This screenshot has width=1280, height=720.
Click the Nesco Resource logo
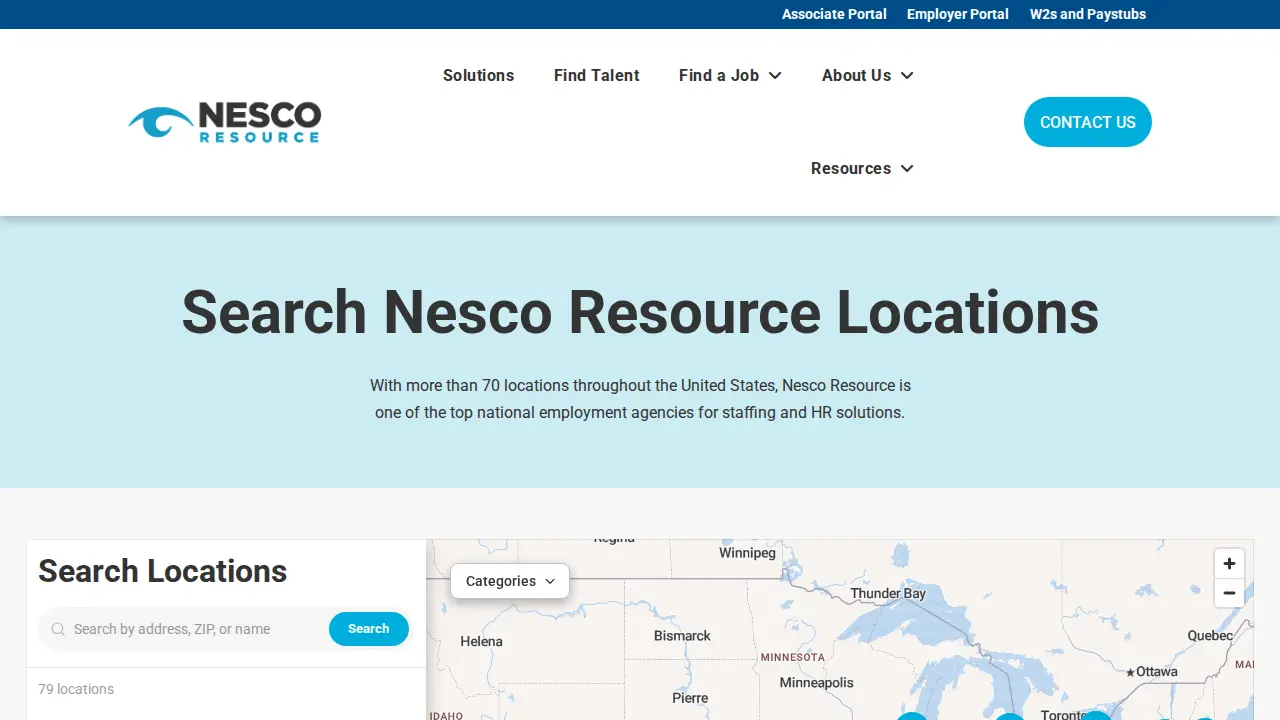pos(225,122)
